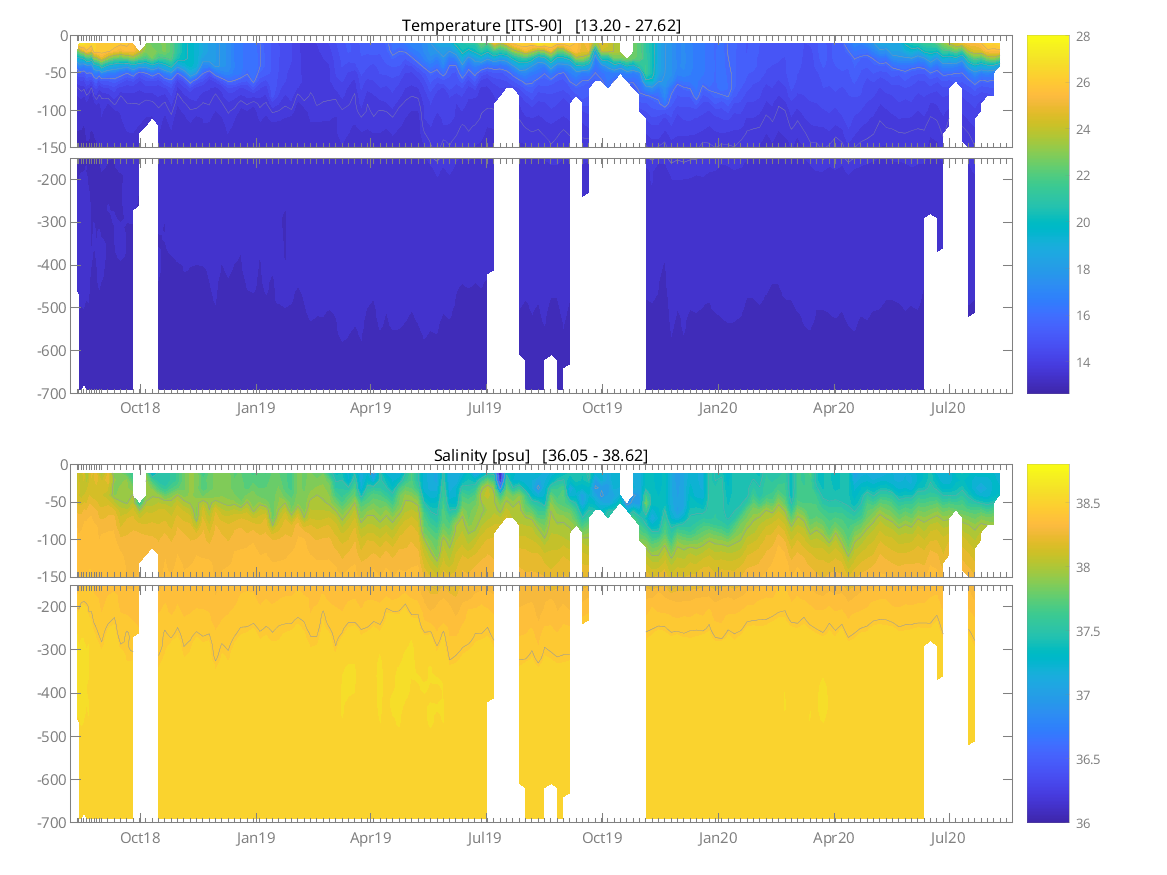This screenshot has height=875, width=1167.
Task: Select the Oct18 date tick under the temperature plot
Action: click(x=140, y=408)
